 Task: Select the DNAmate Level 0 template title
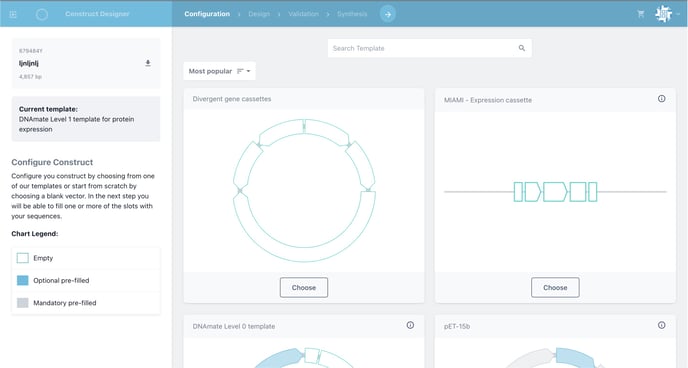pyautogui.click(x=233, y=326)
